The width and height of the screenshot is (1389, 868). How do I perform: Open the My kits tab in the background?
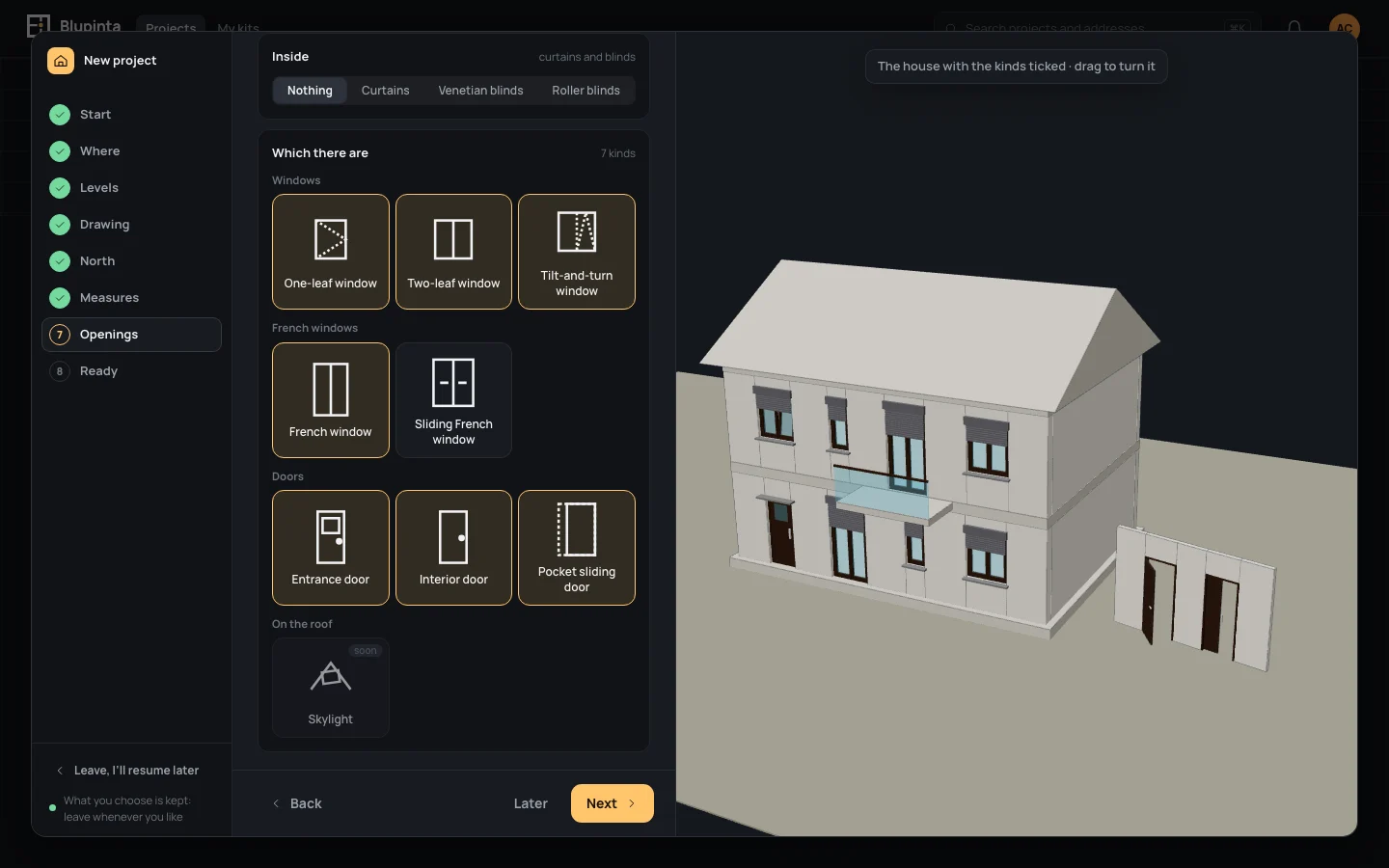tap(238, 28)
